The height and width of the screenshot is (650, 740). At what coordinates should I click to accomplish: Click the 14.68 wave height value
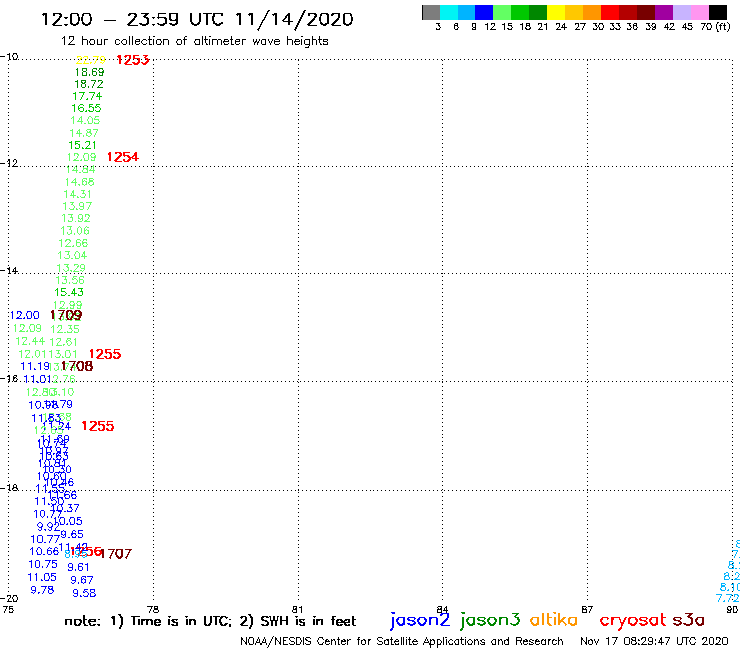(x=79, y=182)
